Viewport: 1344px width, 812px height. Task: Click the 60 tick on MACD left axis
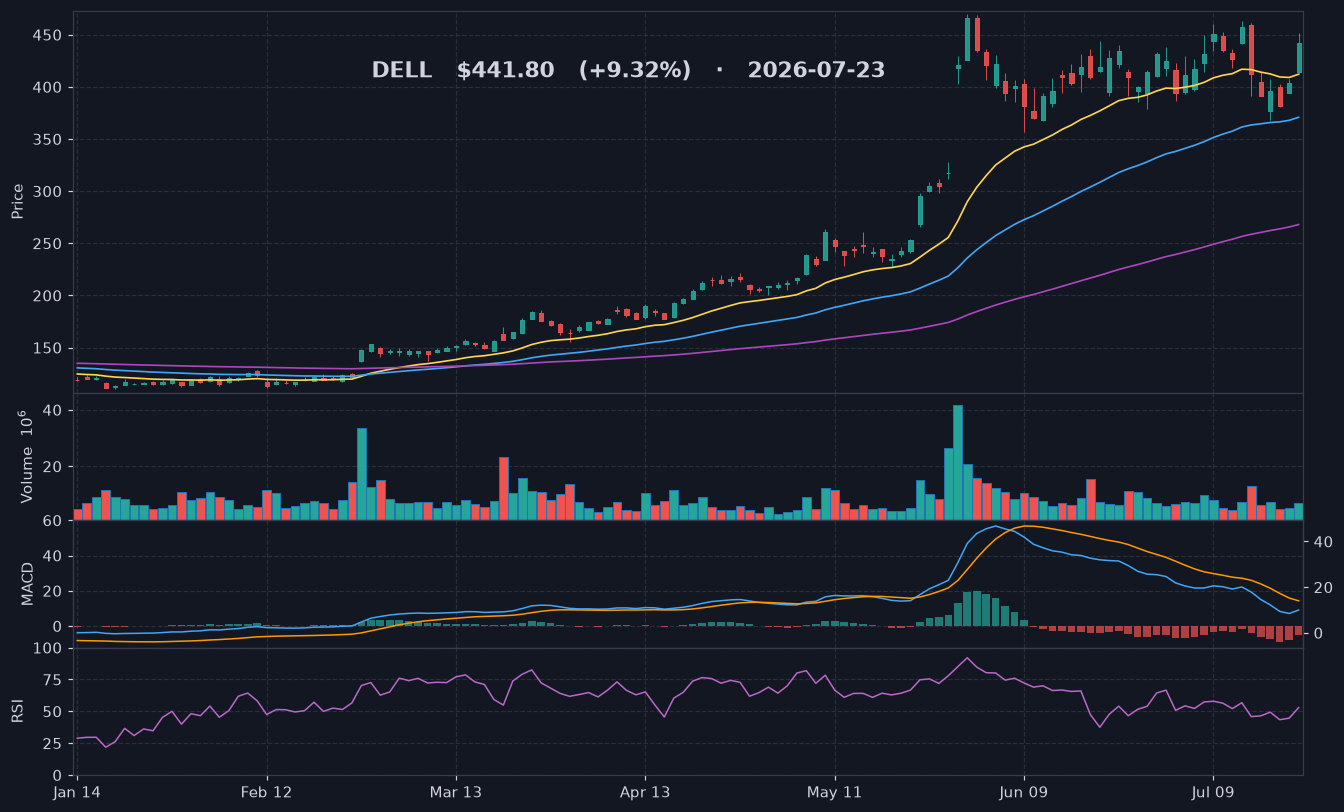[x=53, y=521]
